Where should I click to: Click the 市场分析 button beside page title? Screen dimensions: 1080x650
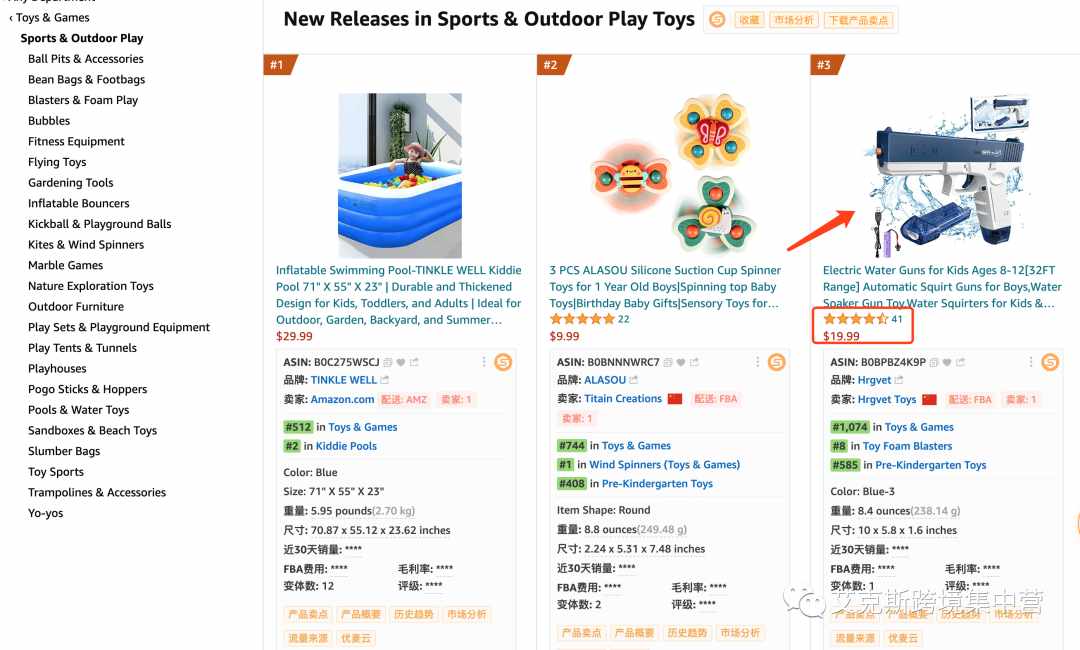pyautogui.click(x=793, y=20)
